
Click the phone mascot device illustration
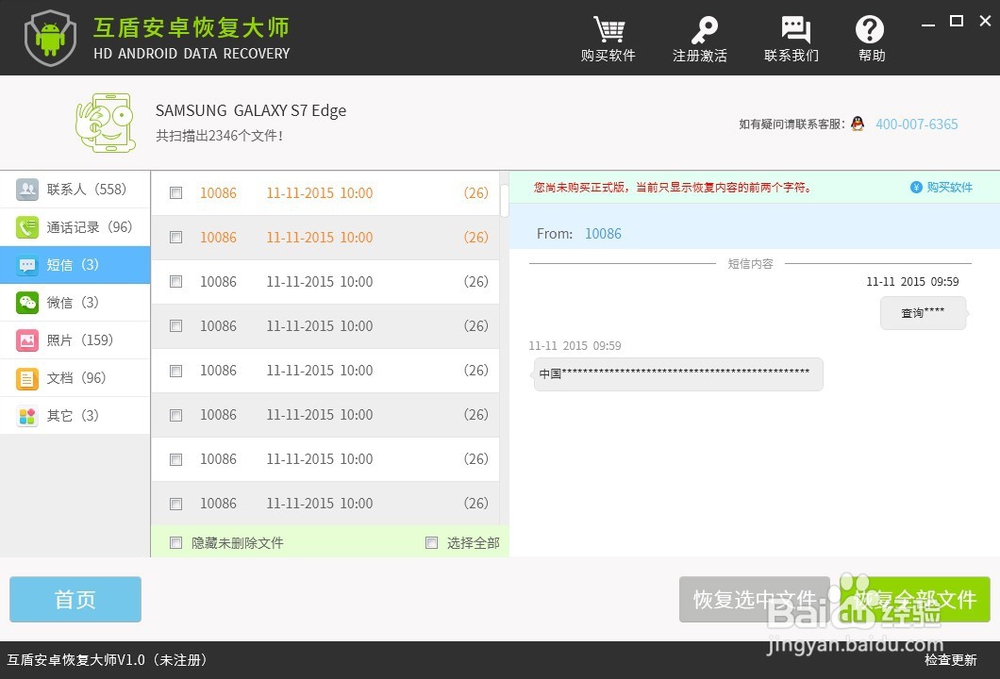coord(105,122)
